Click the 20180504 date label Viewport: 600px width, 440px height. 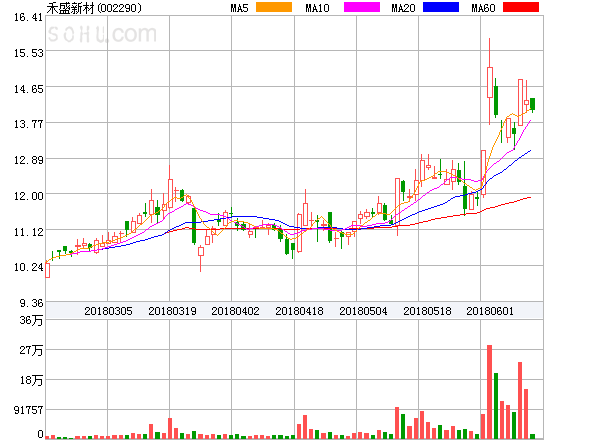point(363,311)
